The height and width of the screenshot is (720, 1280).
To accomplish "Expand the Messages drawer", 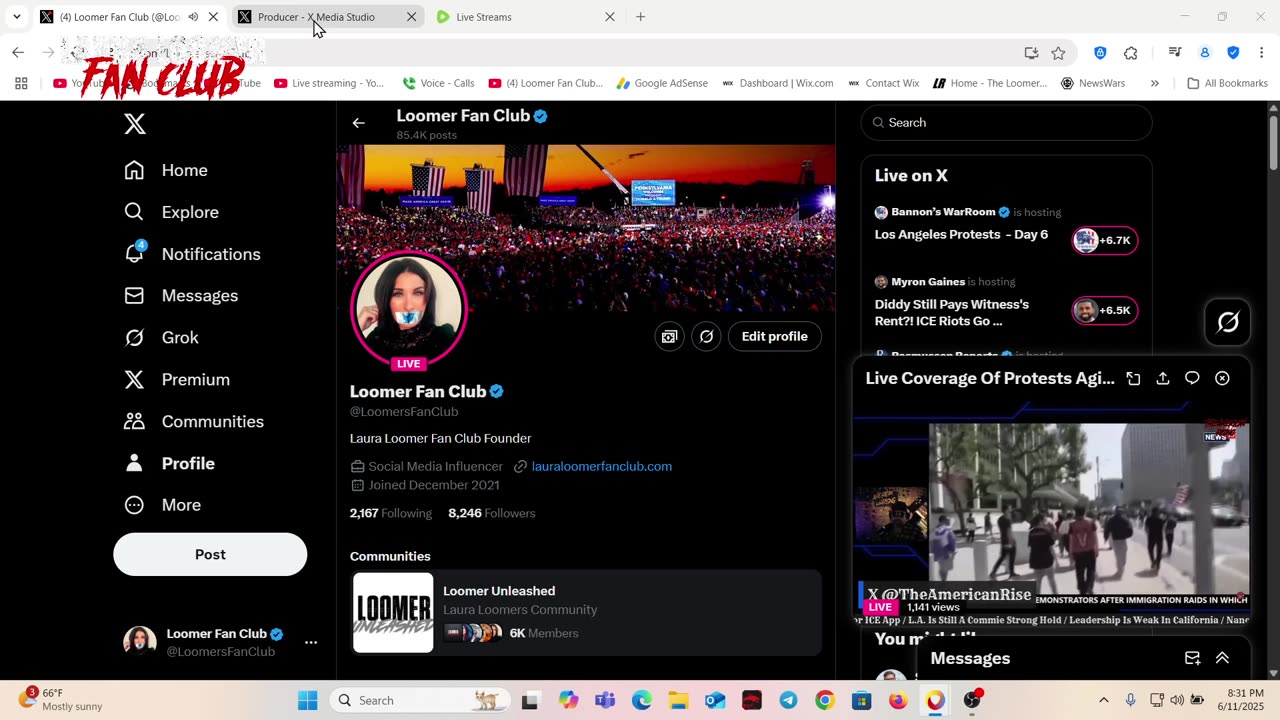I will pos(1222,658).
